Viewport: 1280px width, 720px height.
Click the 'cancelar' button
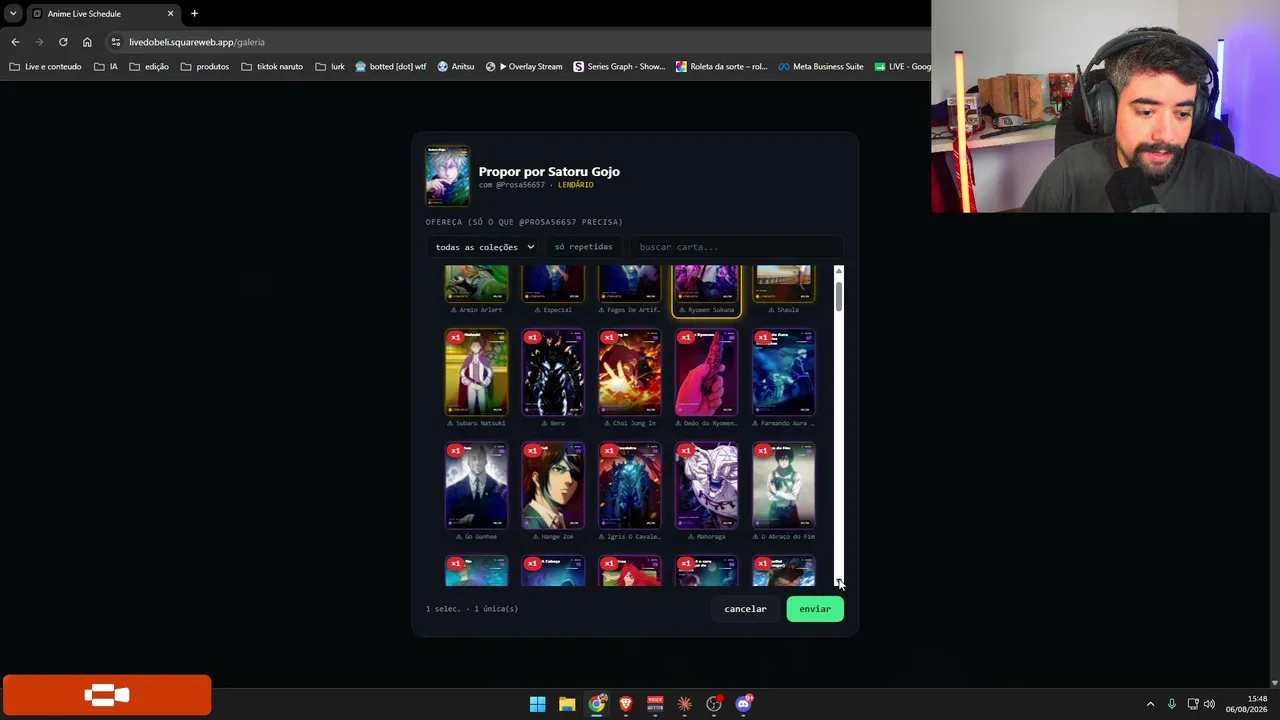coord(746,609)
